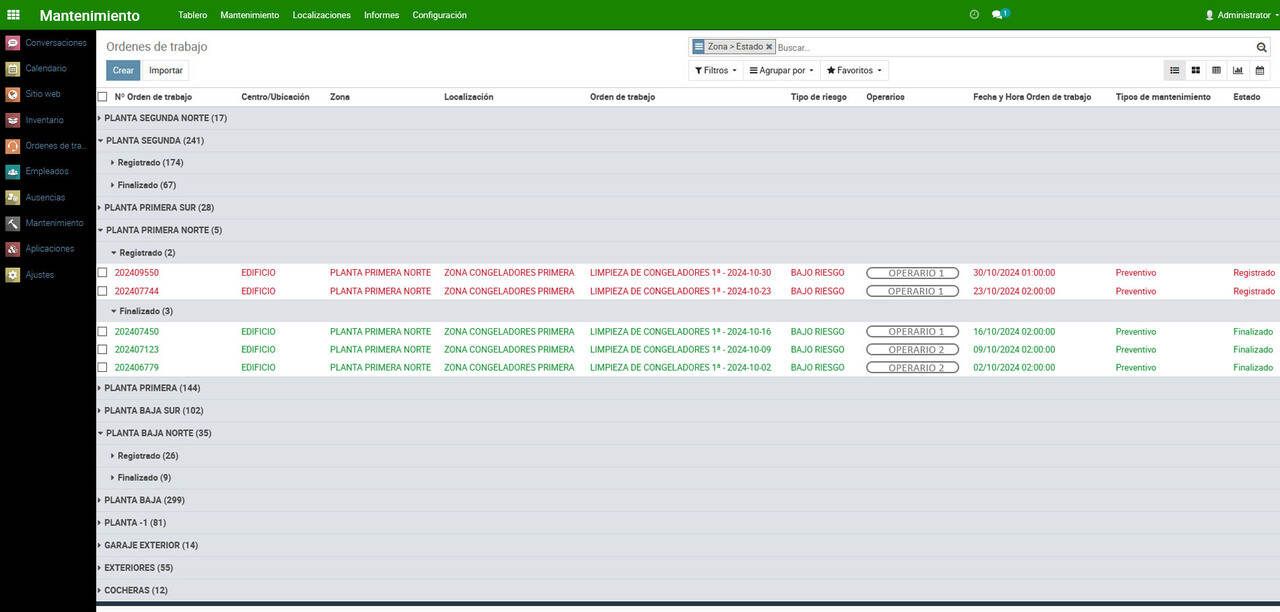Open the Filtros dropdown
Image resolution: width=1280 pixels, height=612 pixels.
pos(716,71)
